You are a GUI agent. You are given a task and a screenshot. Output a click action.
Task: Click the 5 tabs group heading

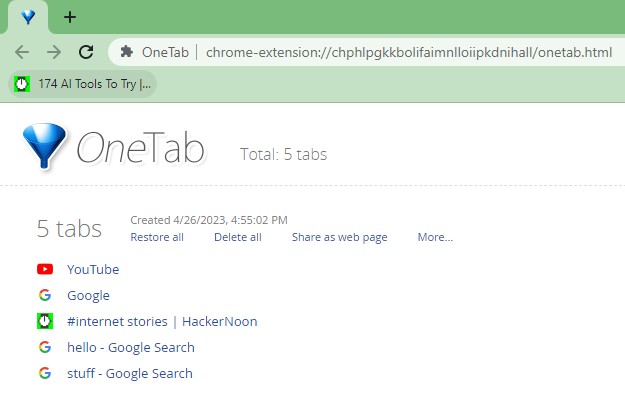pyautogui.click(x=69, y=228)
